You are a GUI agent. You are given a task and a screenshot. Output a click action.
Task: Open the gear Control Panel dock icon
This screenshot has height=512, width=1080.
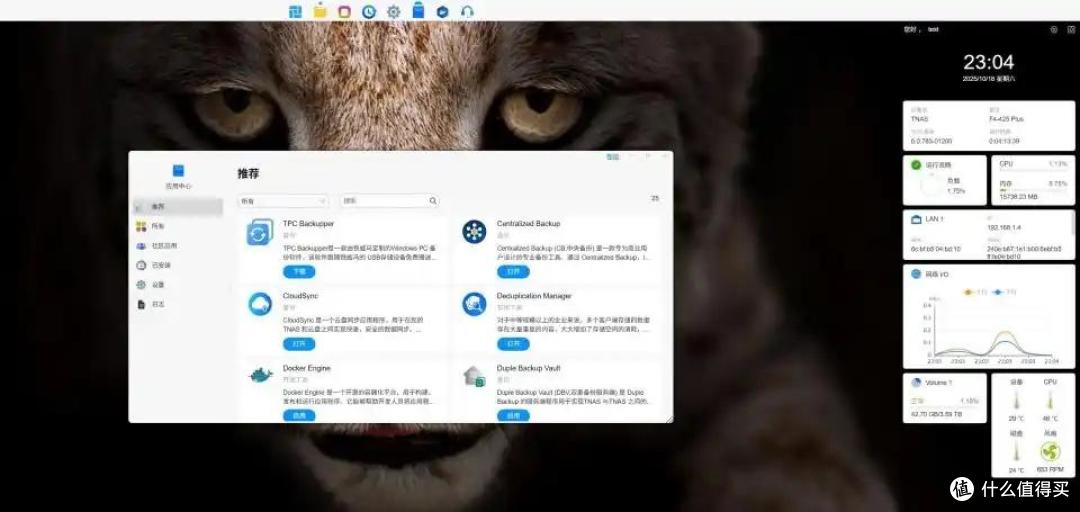[x=393, y=11]
